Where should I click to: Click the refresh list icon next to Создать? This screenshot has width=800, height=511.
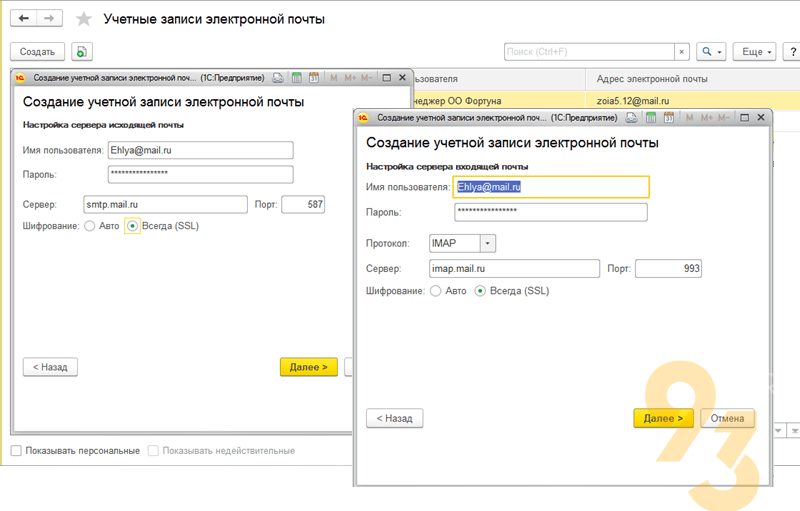82,52
